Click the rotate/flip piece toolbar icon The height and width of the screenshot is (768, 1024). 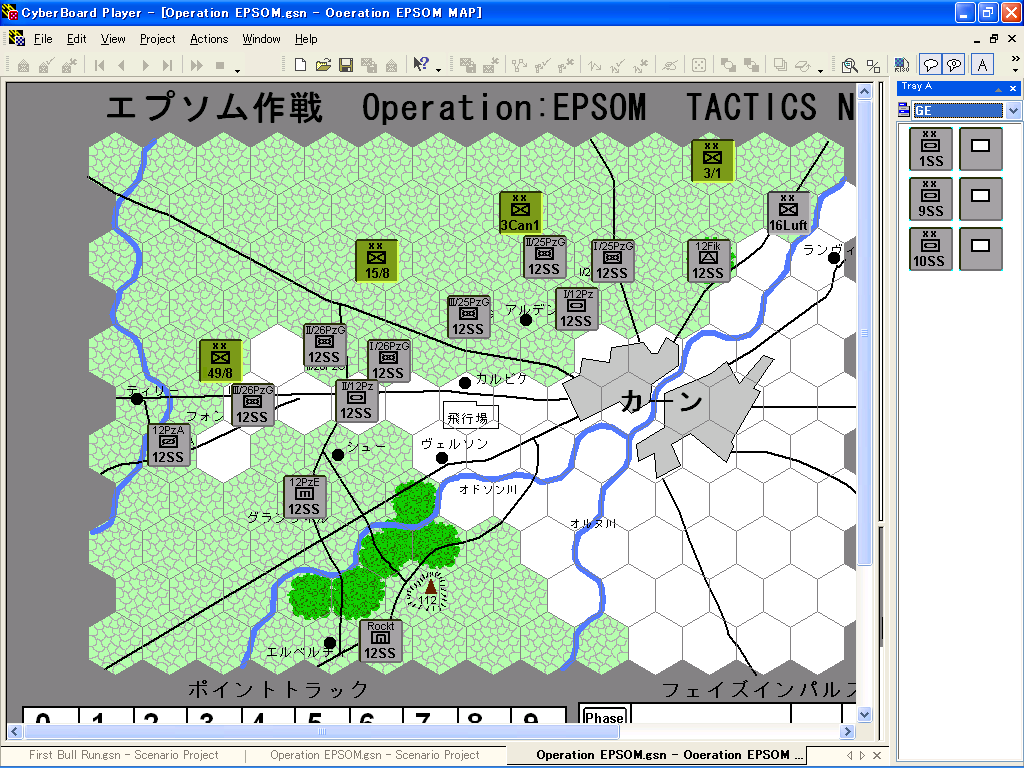point(803,65)
